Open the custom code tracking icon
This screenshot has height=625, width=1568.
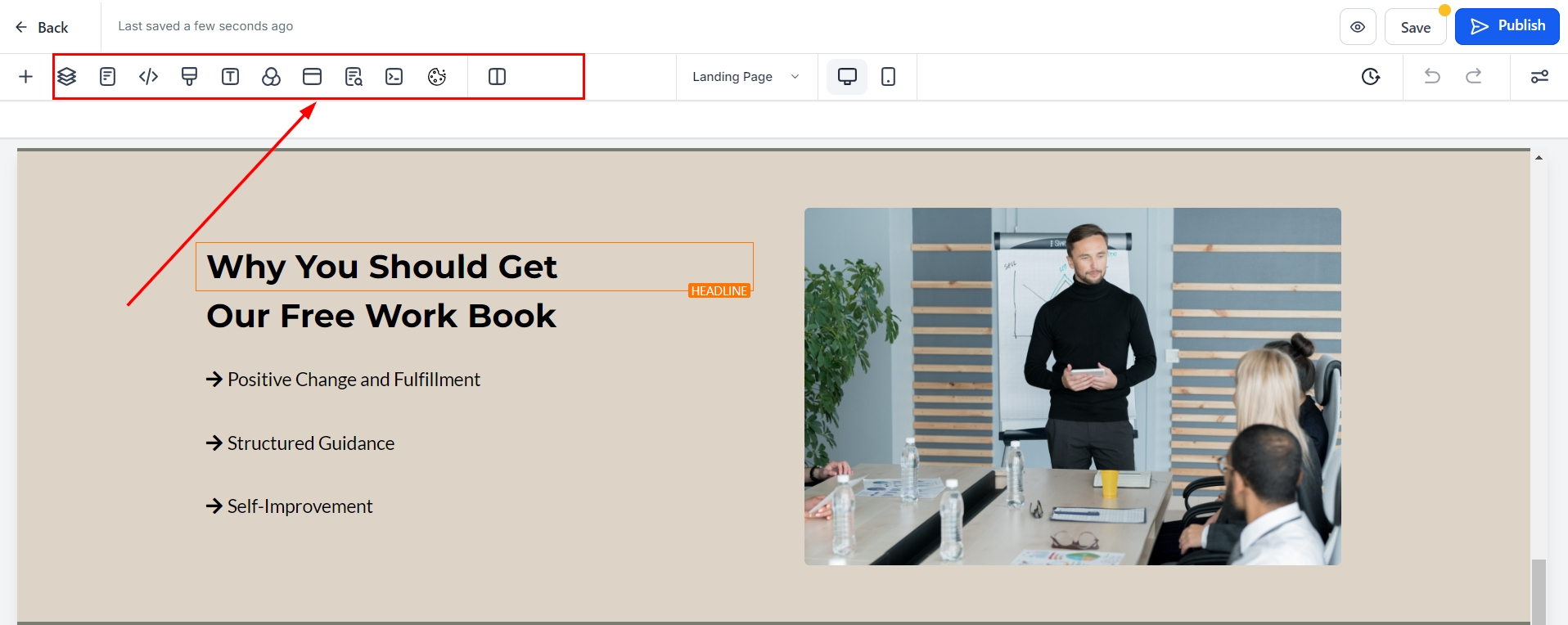point(148,77)
